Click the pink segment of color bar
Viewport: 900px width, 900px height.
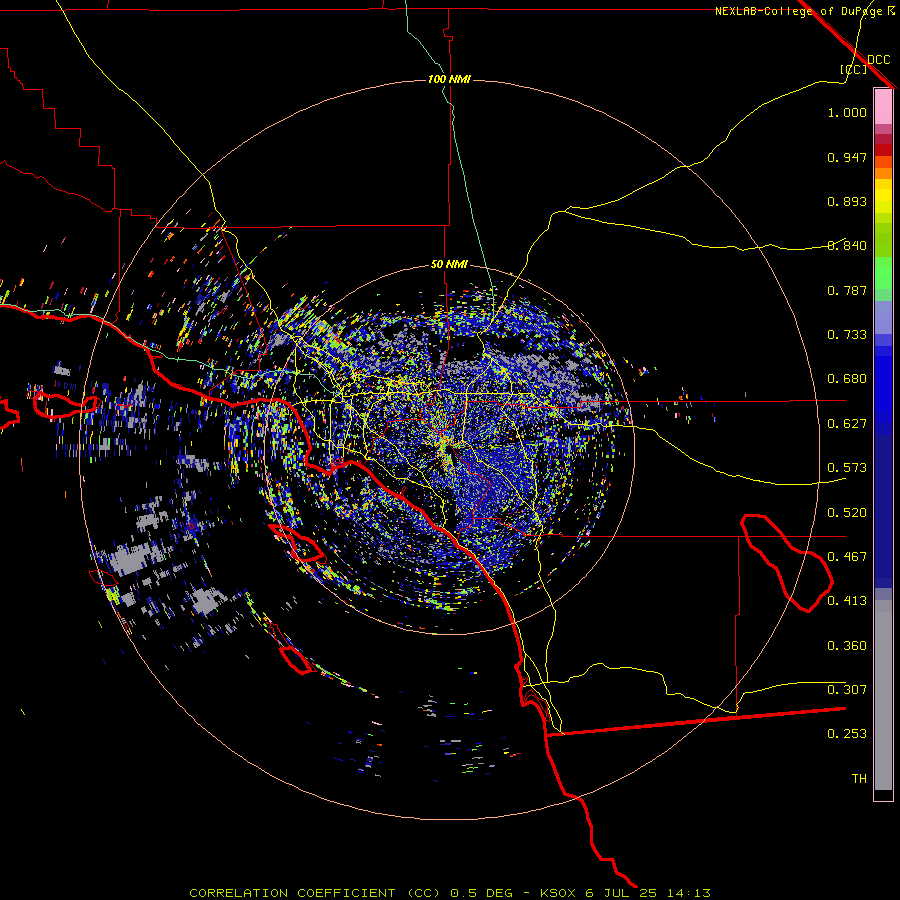[x=883, y=106]
